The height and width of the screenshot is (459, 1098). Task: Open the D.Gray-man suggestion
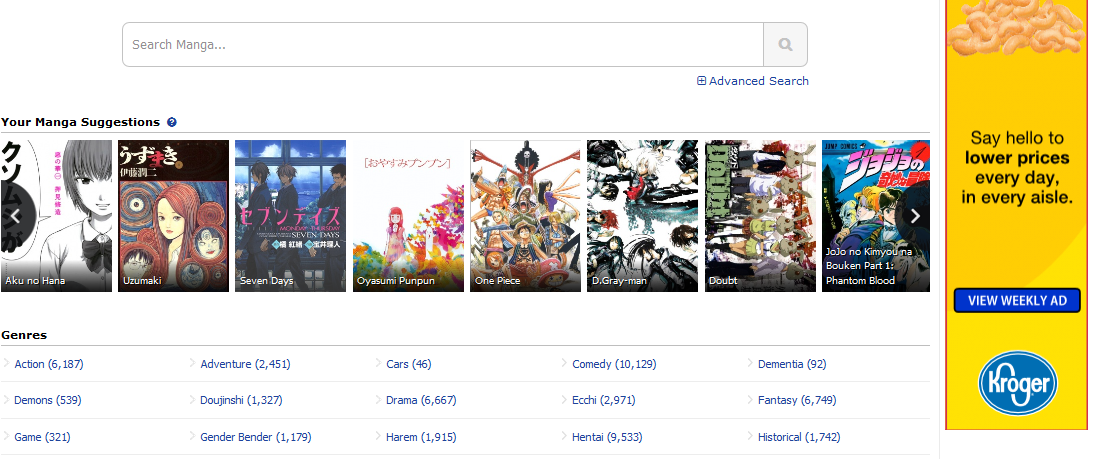click(x=642, y=215)
